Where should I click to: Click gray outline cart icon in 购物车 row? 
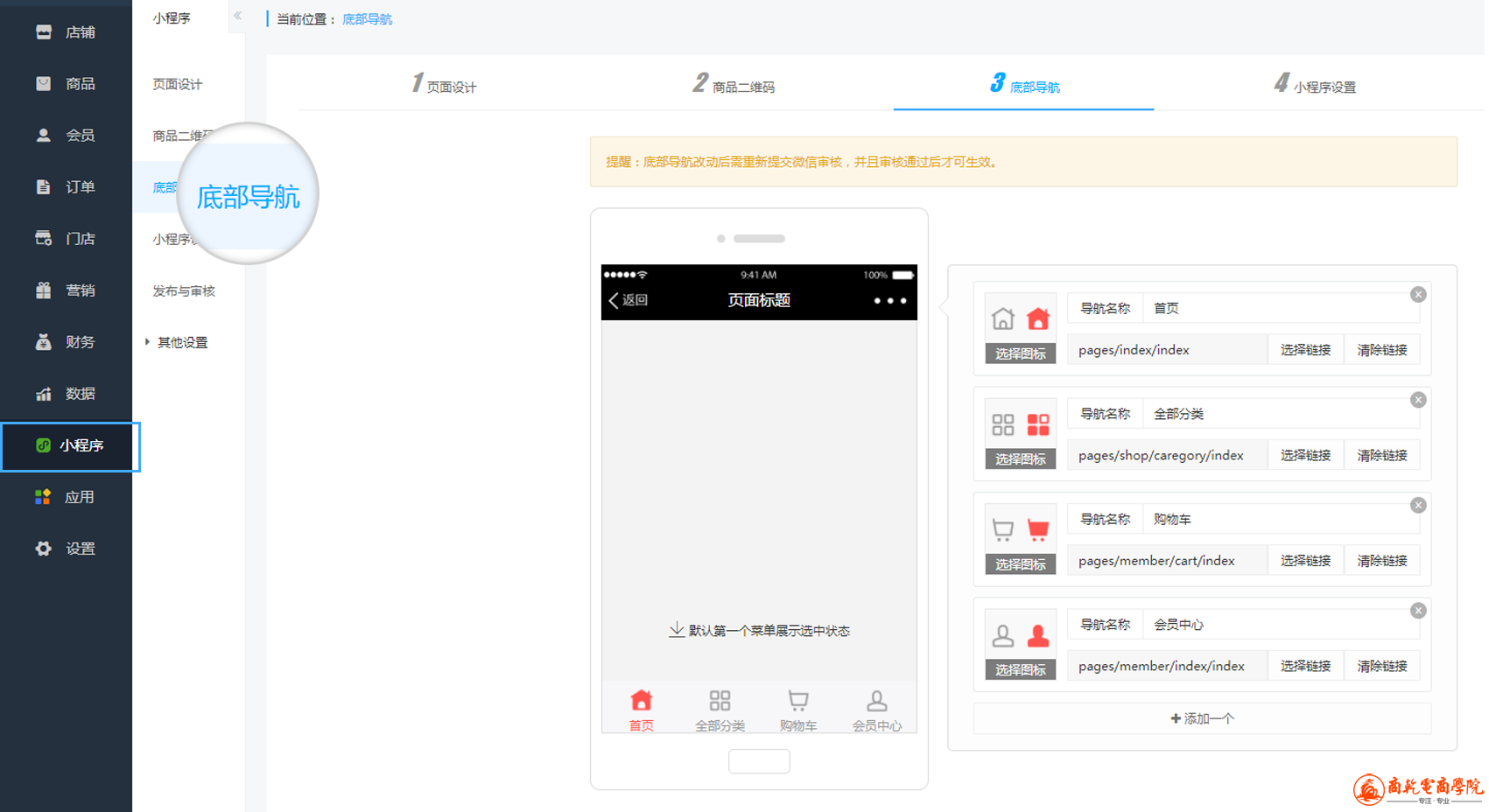click(x=1003, y=529)
